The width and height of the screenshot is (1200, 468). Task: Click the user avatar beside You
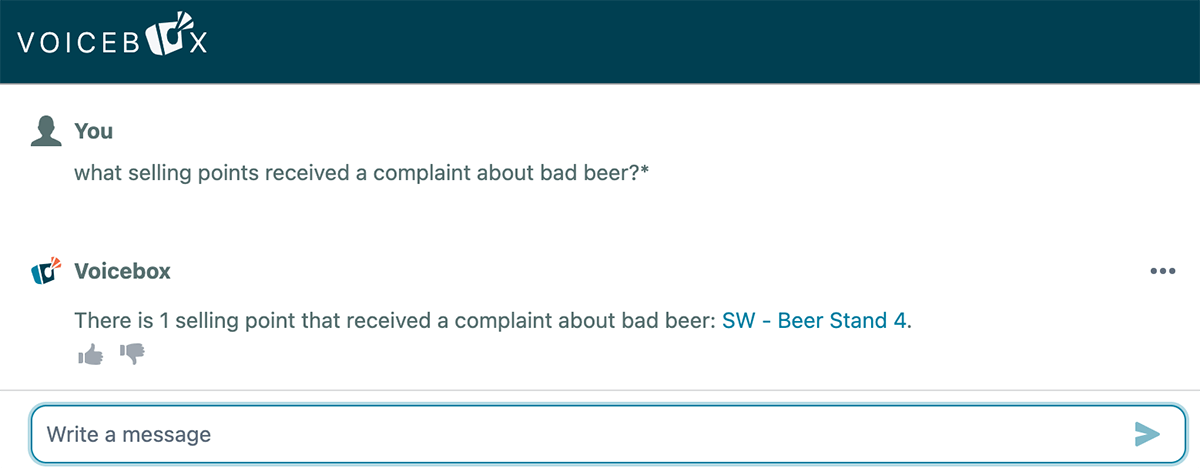[46, 131]
